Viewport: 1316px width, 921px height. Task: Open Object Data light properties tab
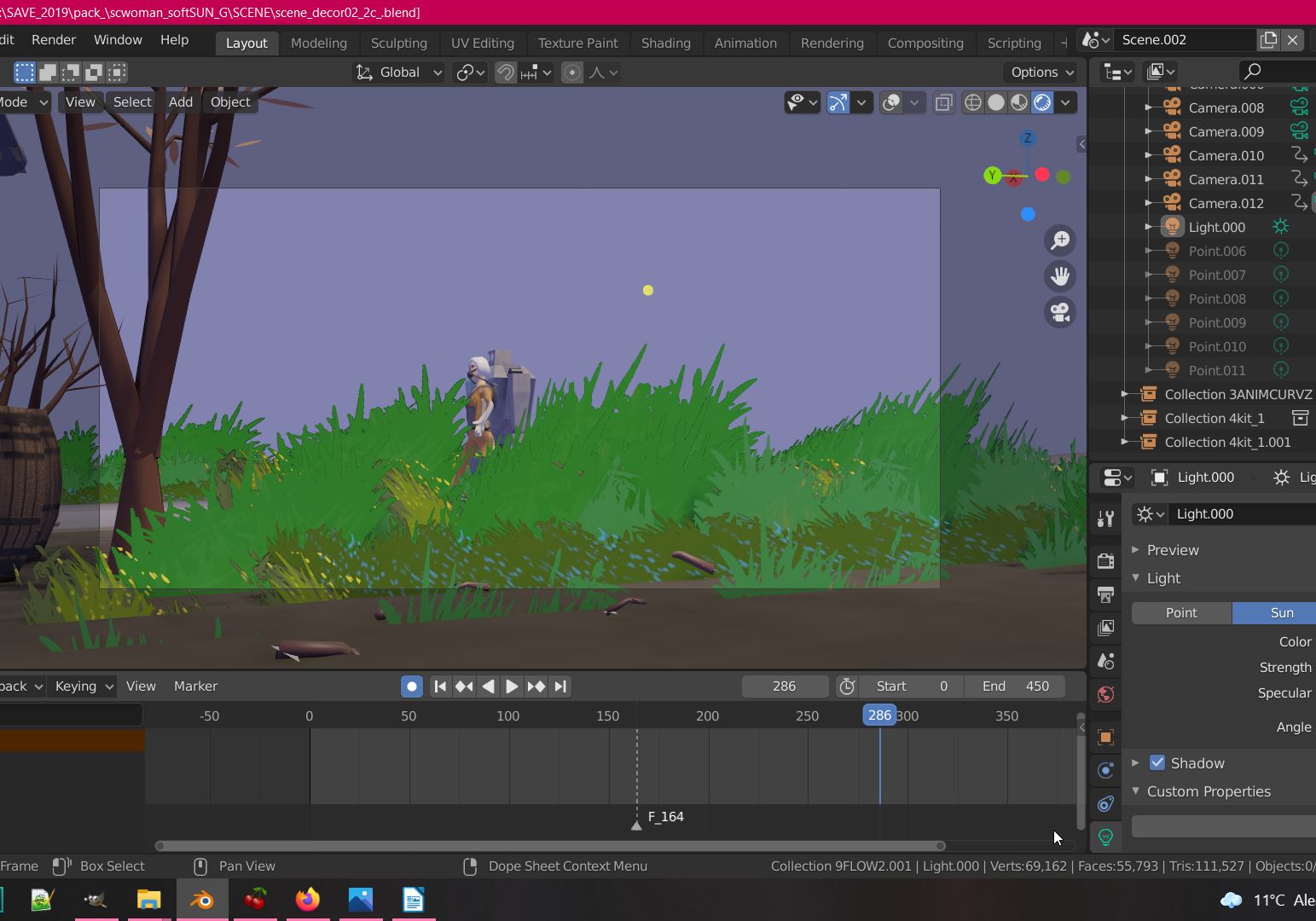pos(1105,837)
